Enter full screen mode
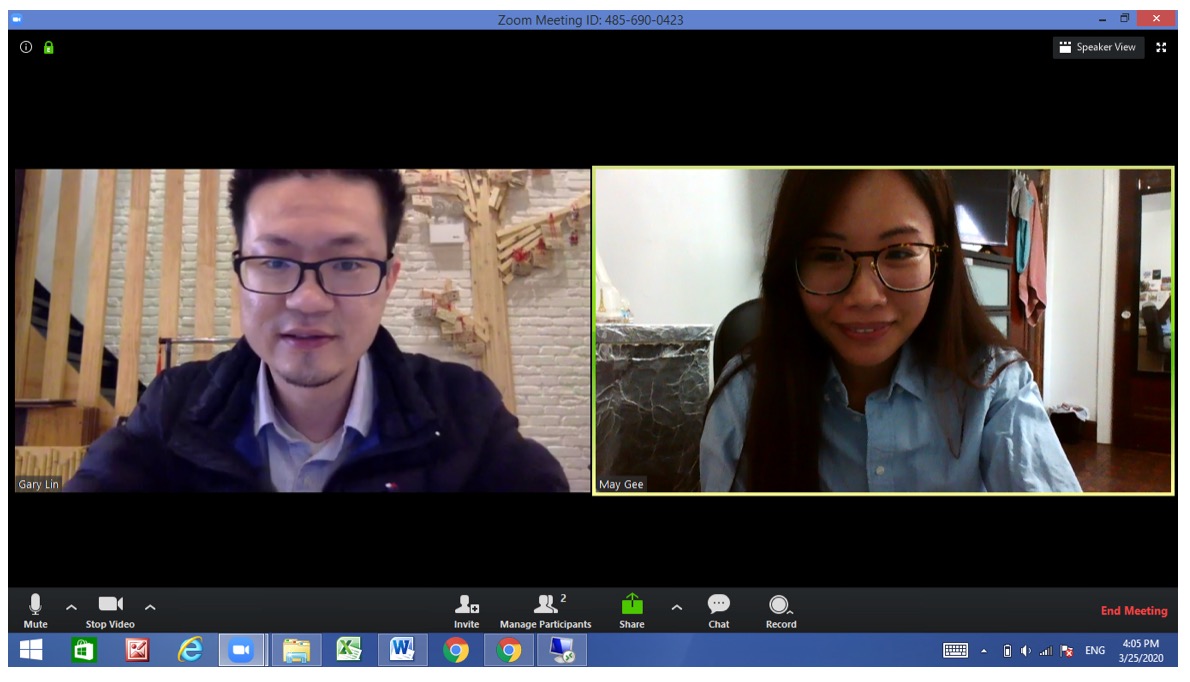This screenshot has width=1190, height=682. (1161, 47)
